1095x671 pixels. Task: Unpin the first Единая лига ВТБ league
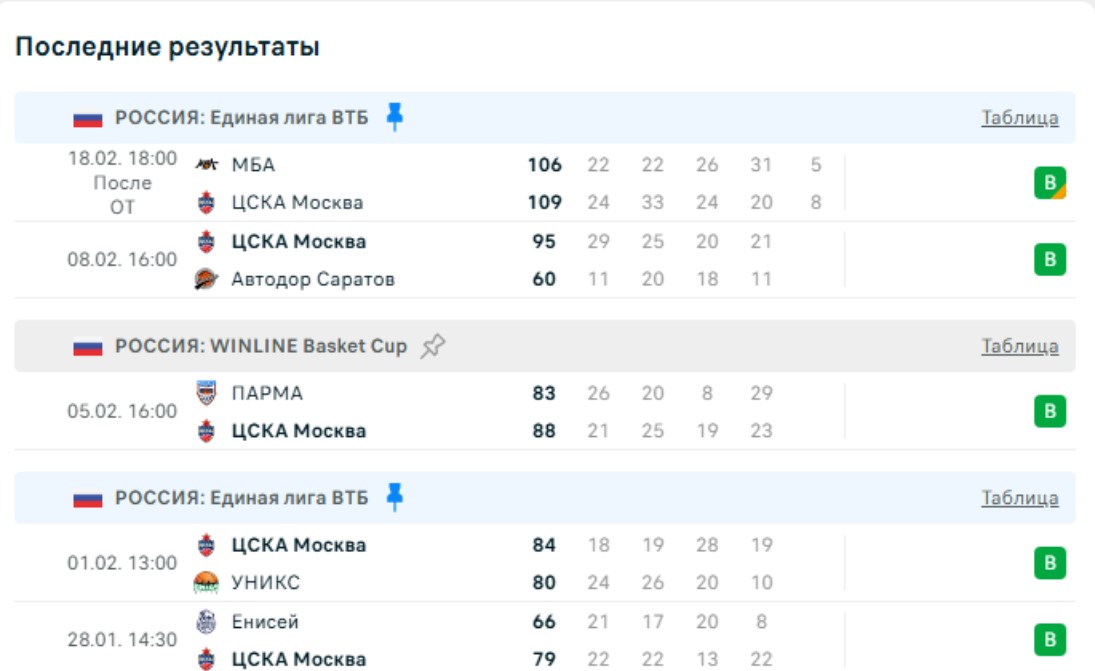coord(395,117)
